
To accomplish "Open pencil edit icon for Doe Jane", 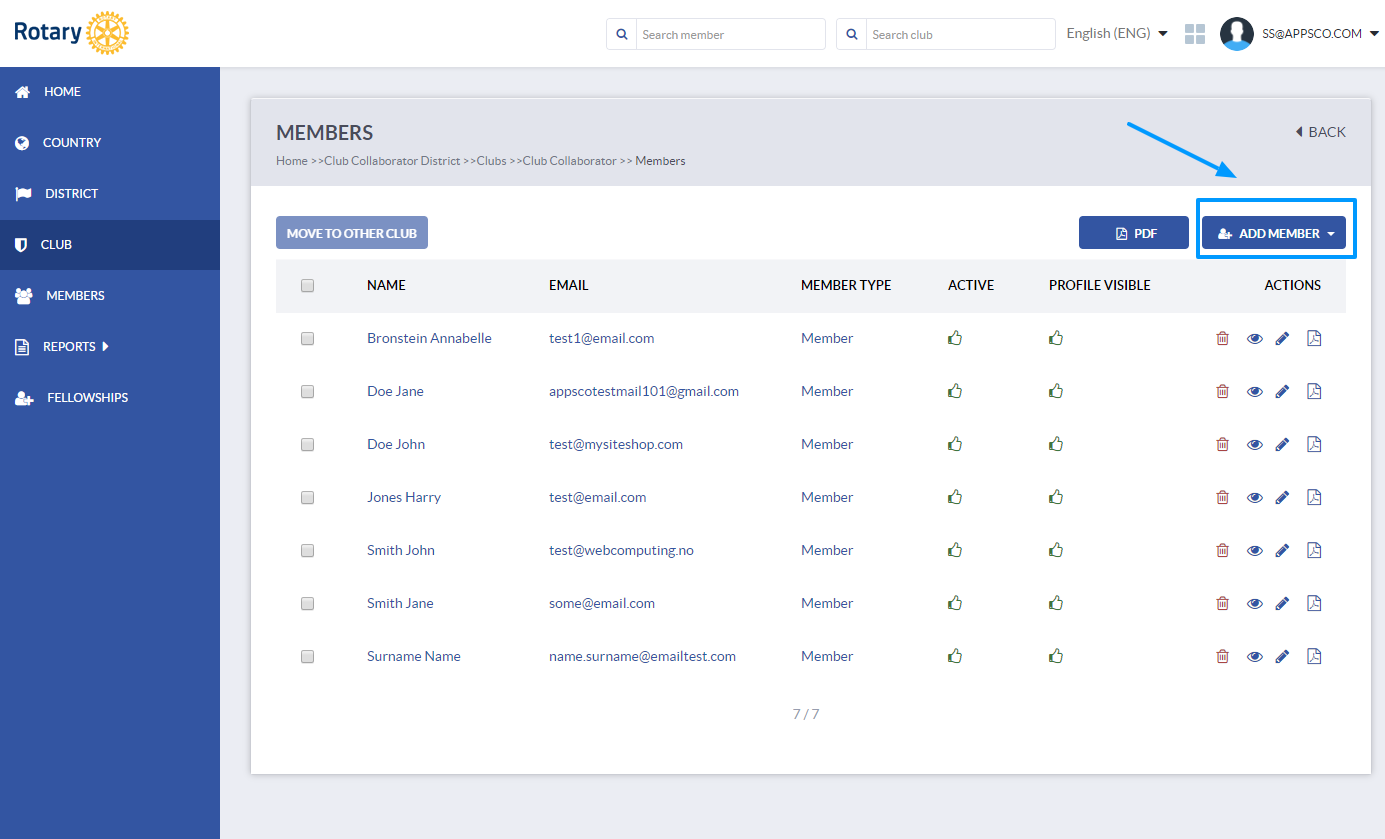I will click(1283, 391).
